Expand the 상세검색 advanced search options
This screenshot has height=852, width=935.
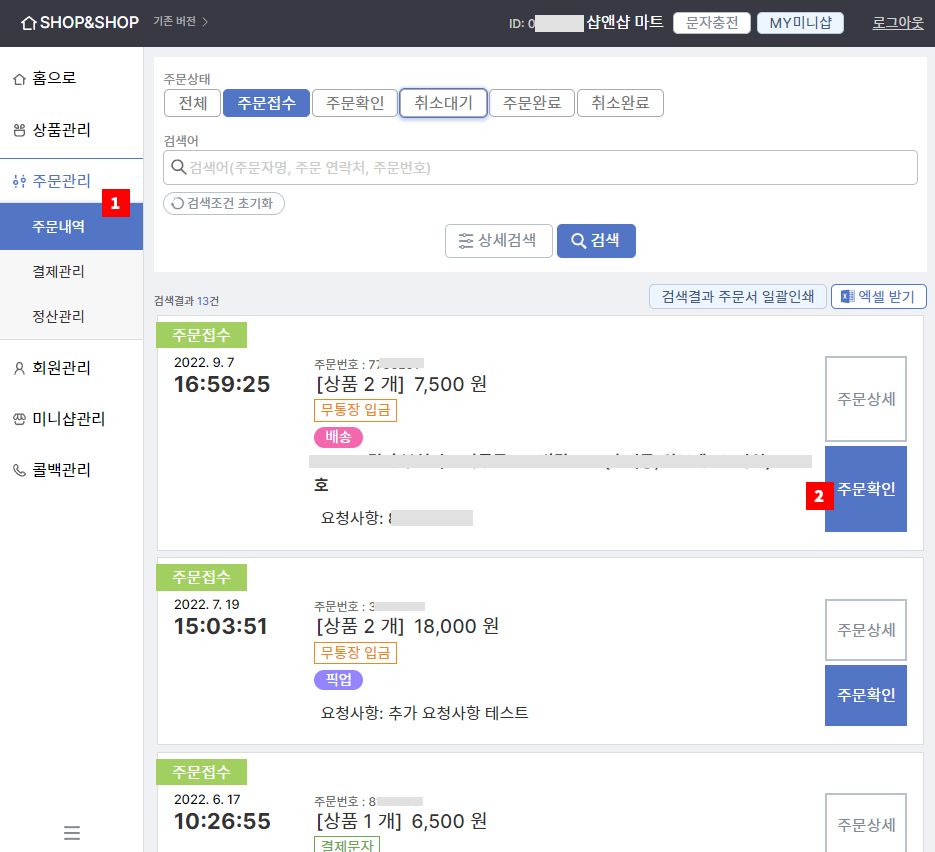coord(499,241)
